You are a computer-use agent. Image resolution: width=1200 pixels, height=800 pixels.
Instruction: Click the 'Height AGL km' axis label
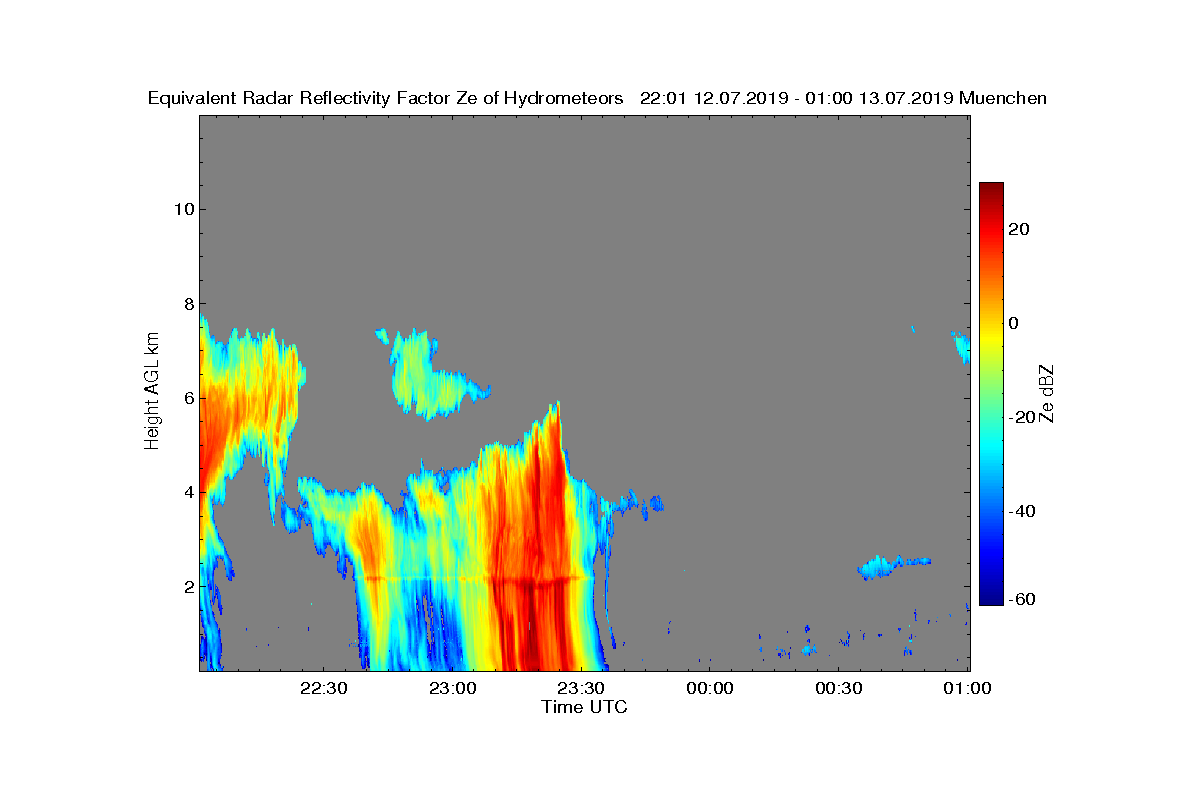[152, 392]
